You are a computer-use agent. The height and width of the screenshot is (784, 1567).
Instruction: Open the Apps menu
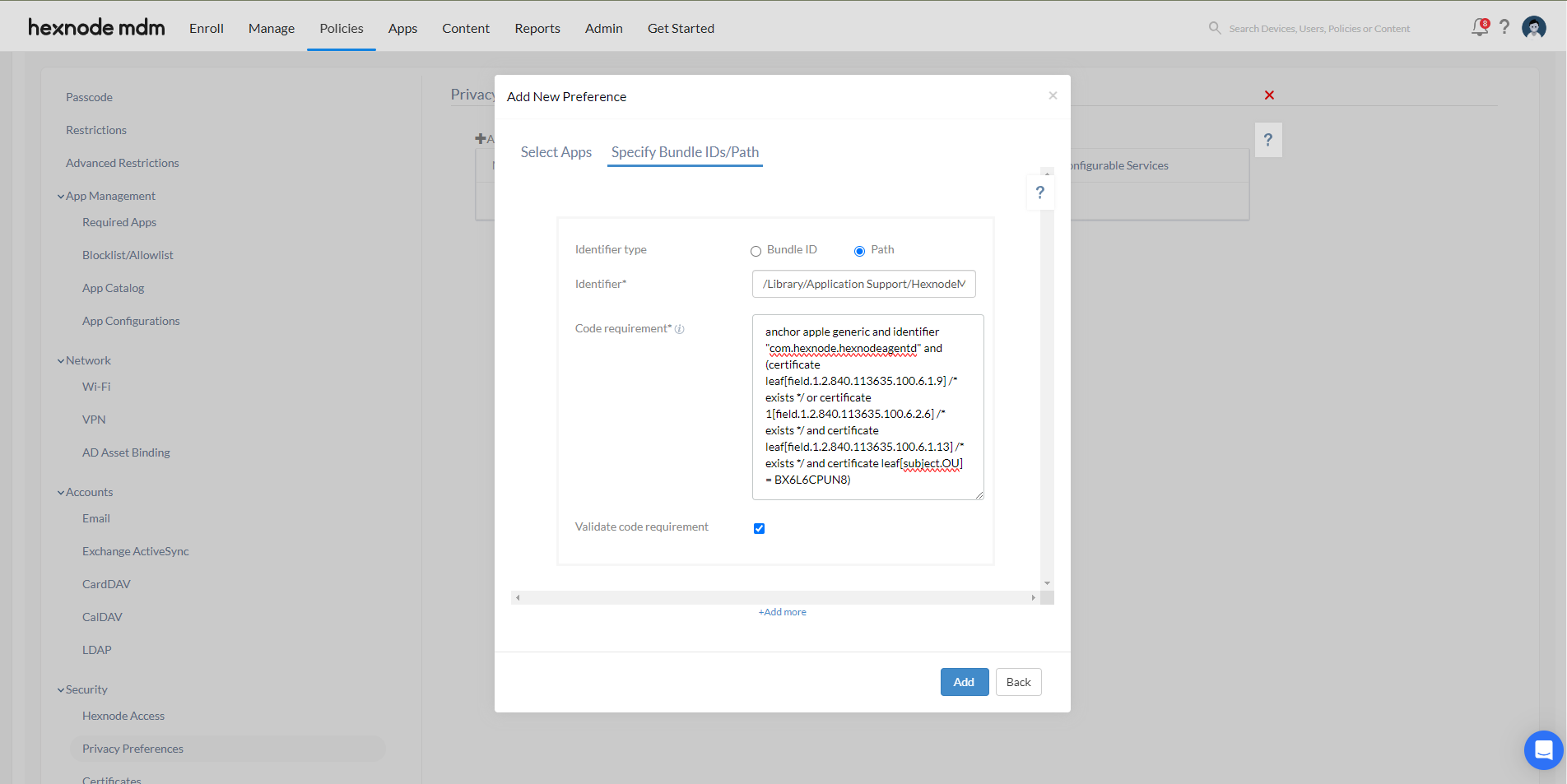click(x=402, y=28)
